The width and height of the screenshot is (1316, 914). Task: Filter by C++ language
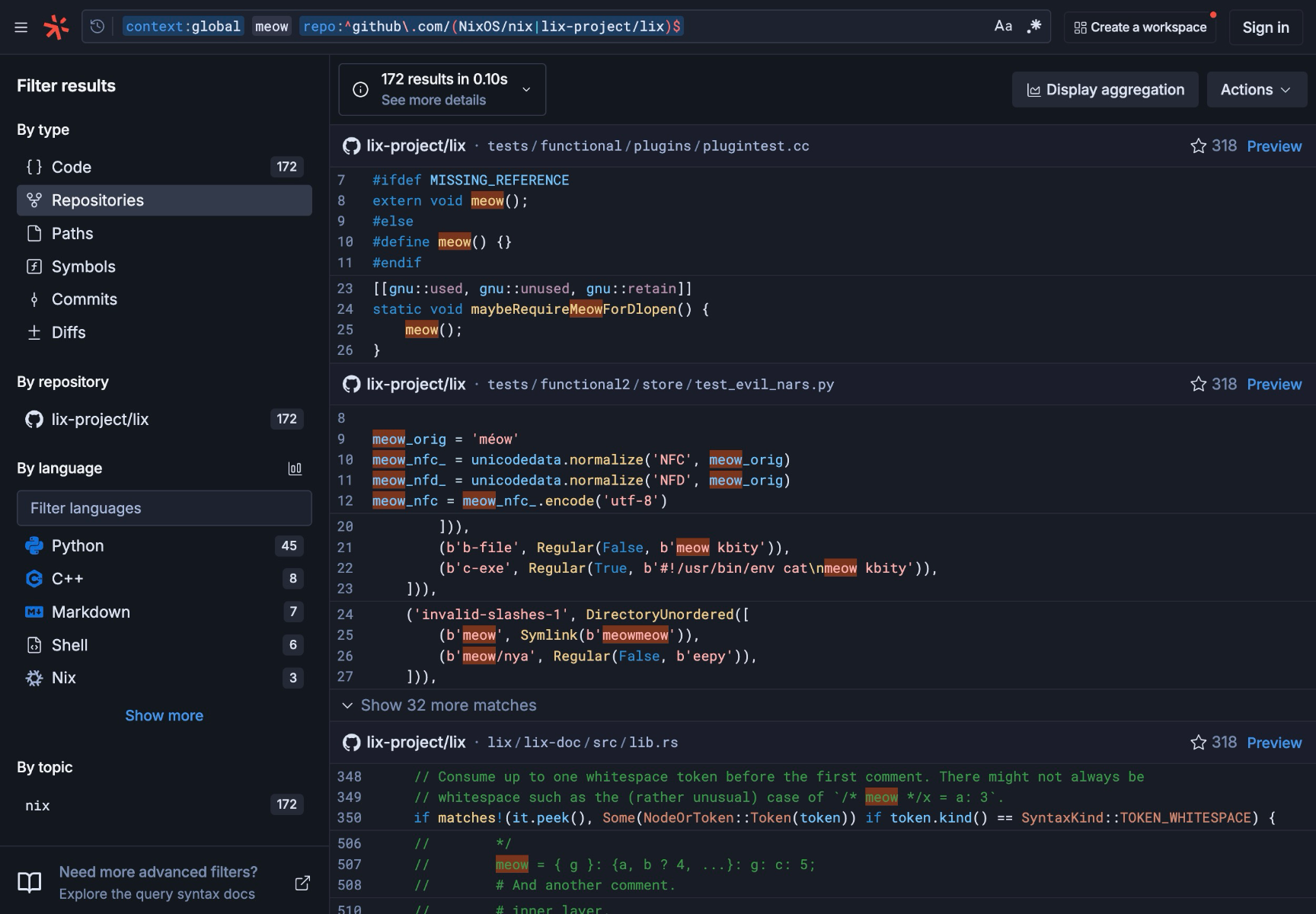click(164, 579)
